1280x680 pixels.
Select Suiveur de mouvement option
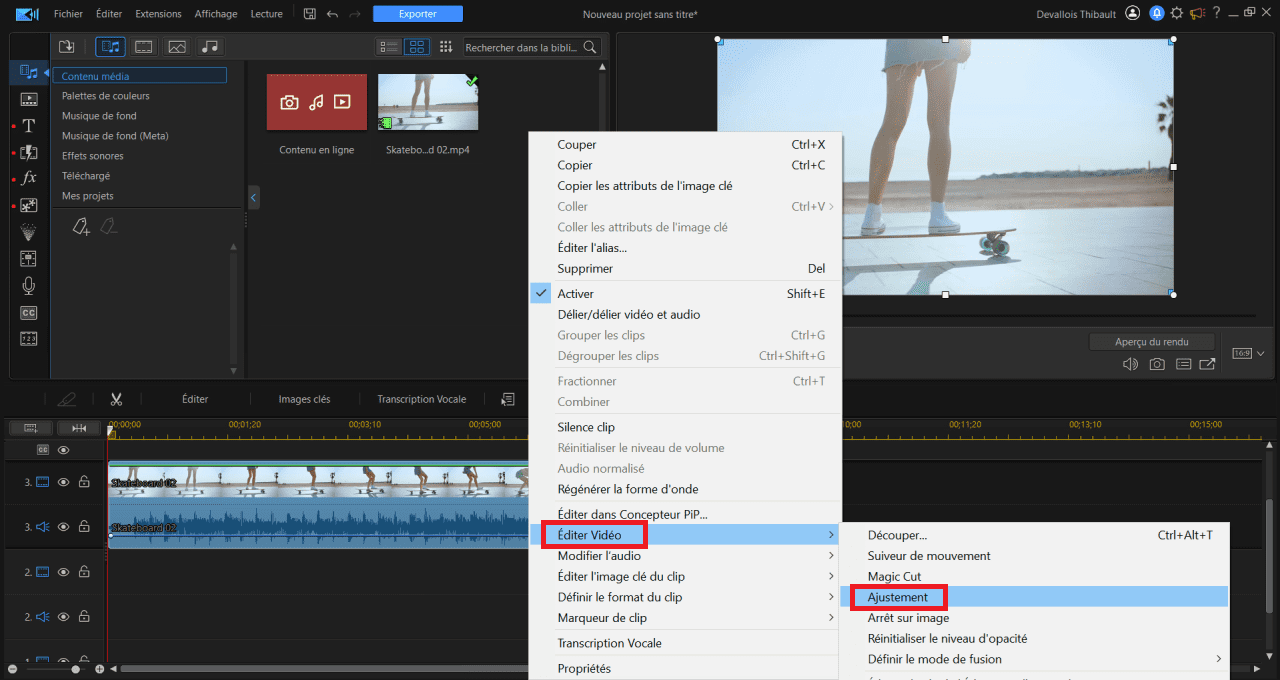point(1034,556)
